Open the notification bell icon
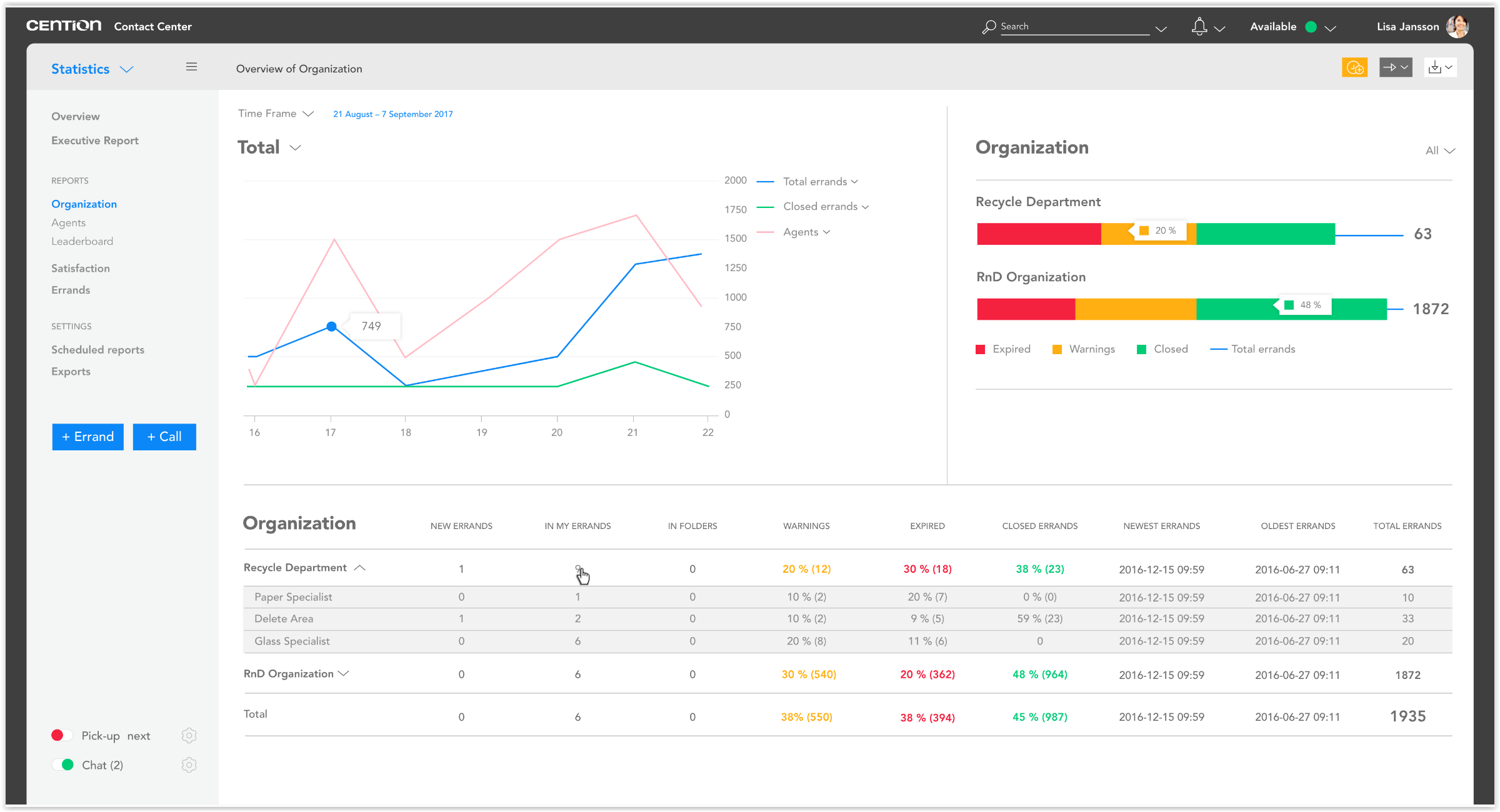1500x812 pixels. tap(1199, 27)
